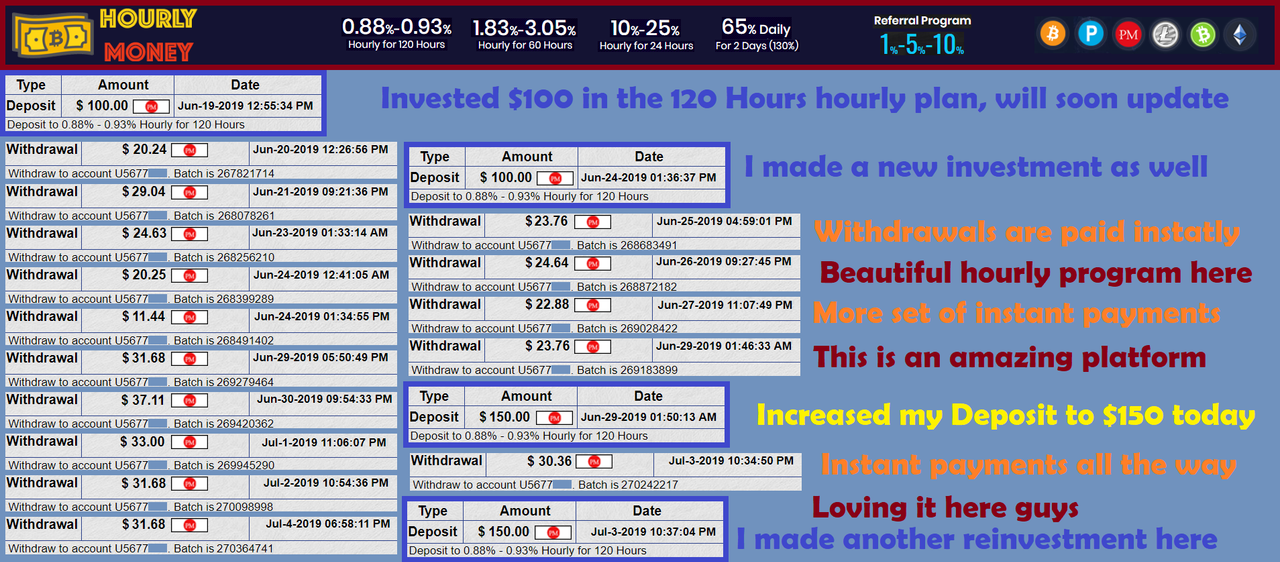Click the date Jun-30-2019 09:54:33 PM

(x=324, y=400)
